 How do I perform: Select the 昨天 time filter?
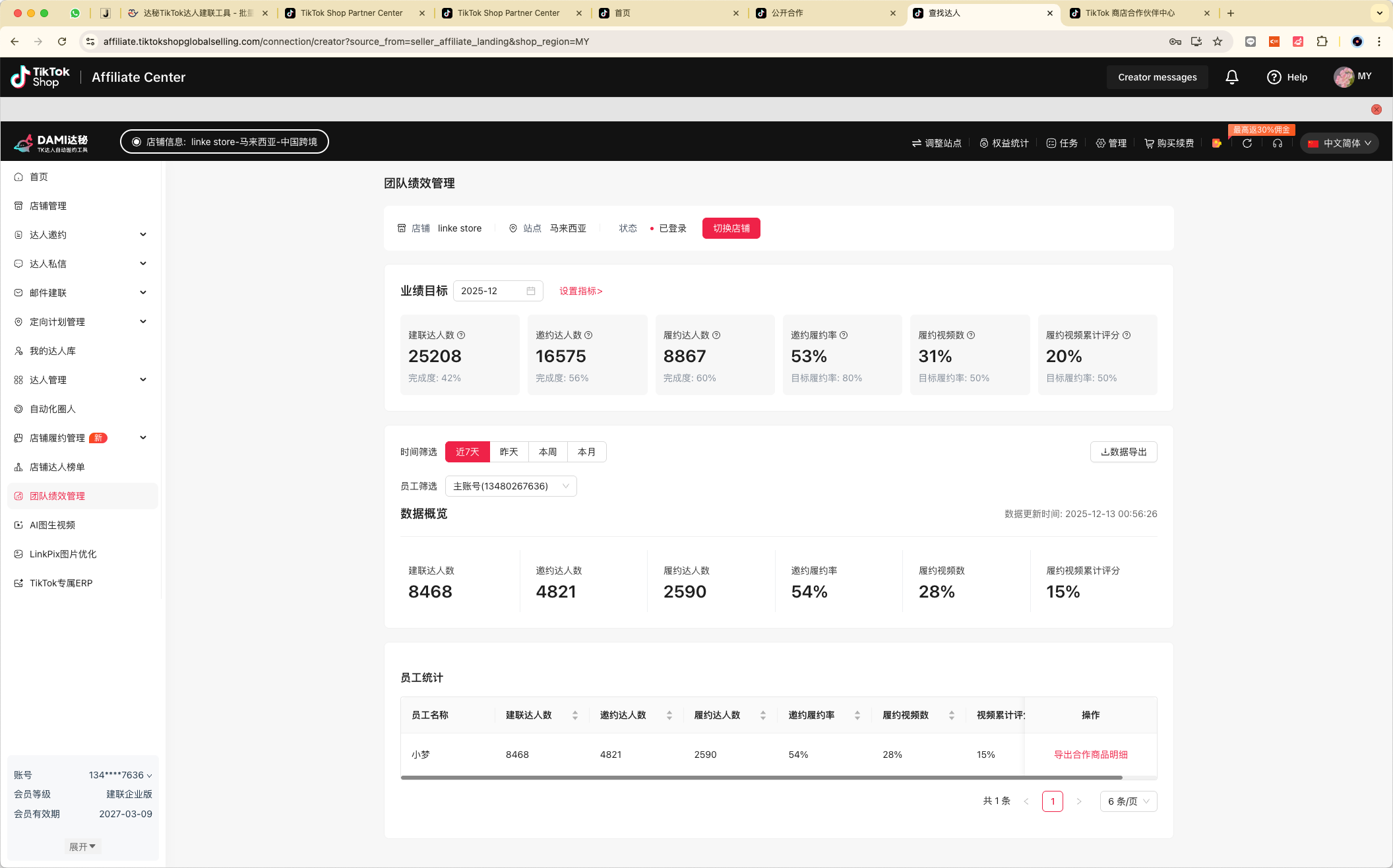(509, 452)
